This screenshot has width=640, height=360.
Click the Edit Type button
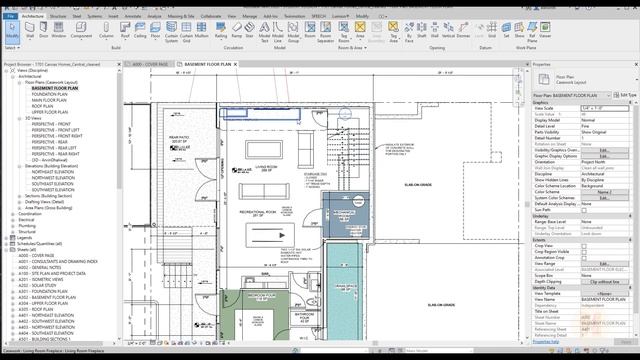[x=625, y=95]
